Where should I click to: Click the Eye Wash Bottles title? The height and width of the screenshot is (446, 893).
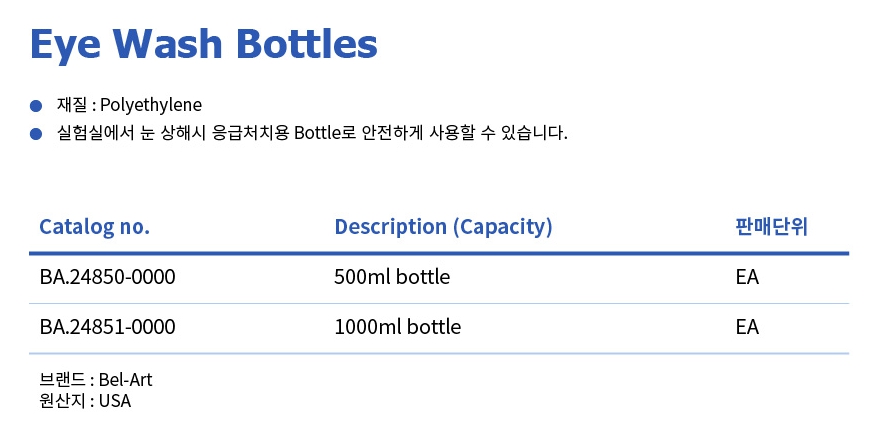204,44
